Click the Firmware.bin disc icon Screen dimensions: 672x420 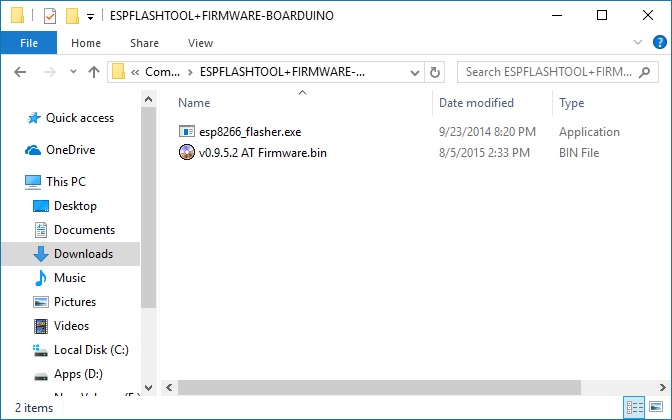click(x=186, y=152)
